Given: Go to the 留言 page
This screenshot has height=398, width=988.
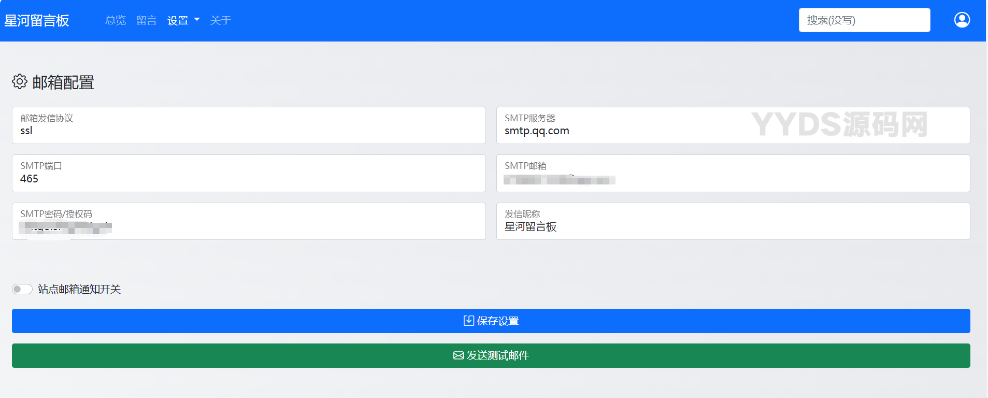Looking at the screenshot, I should pyautogui.click(x=147, y=20).
